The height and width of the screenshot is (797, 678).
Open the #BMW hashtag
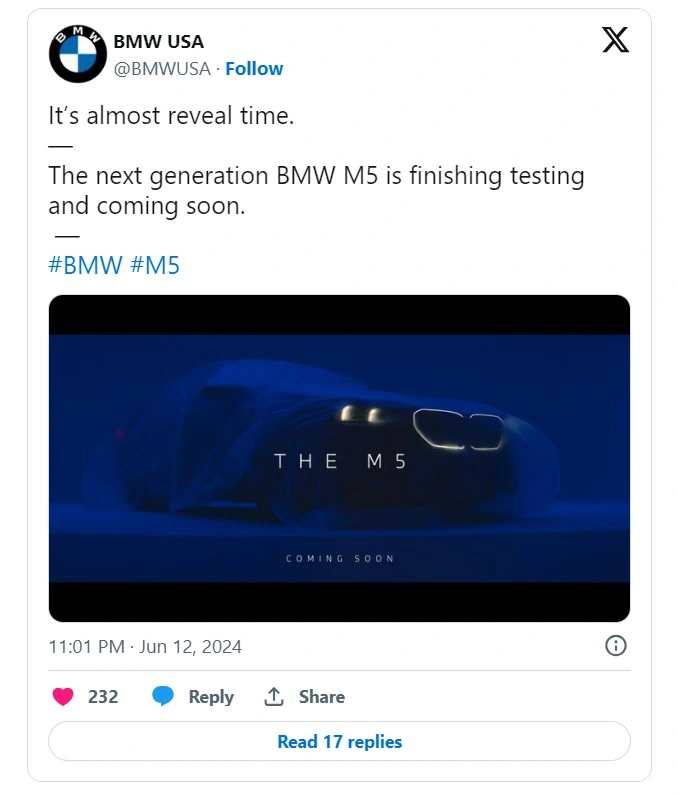point(85,265)
